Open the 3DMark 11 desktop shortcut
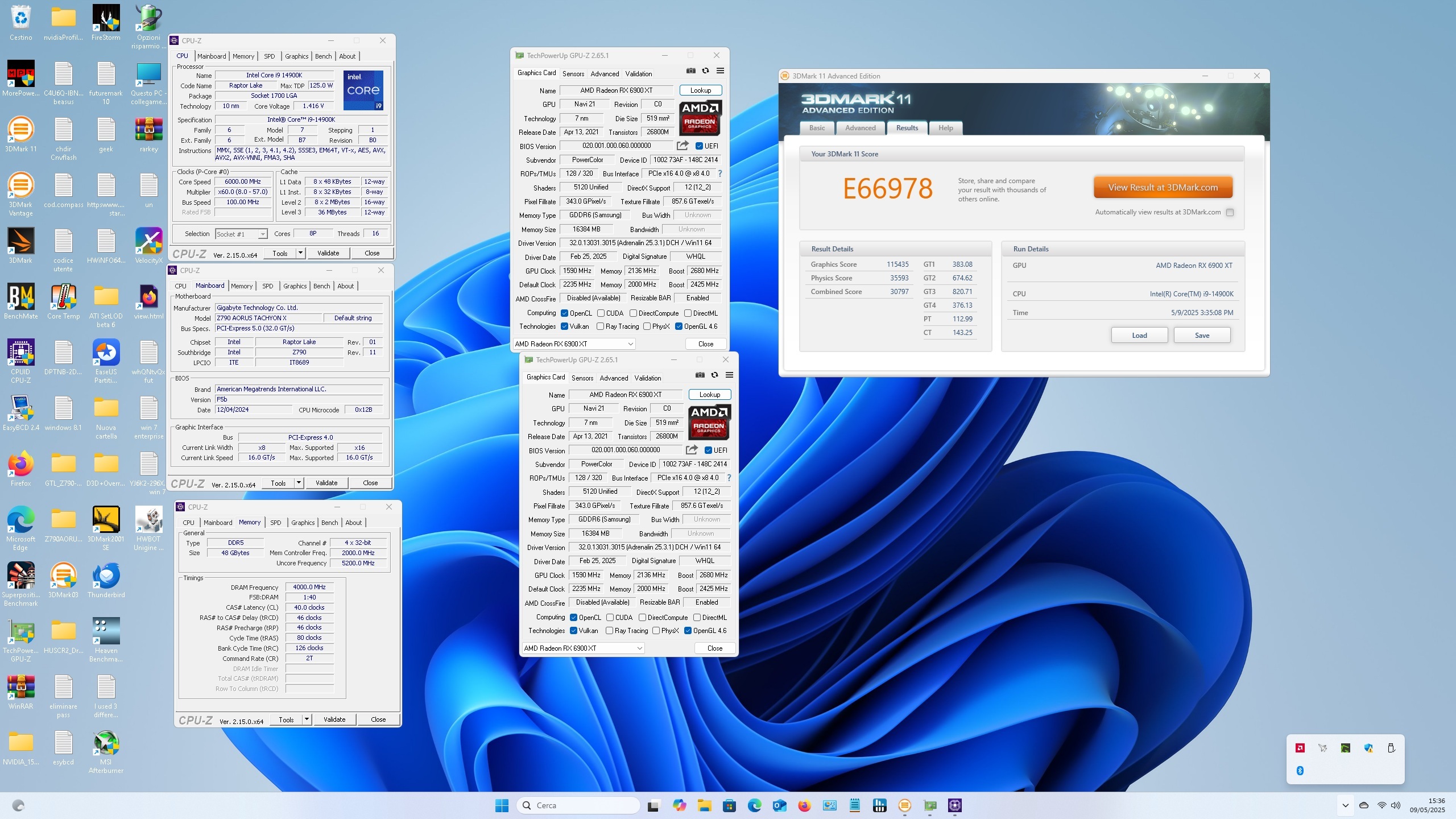Screen dimensions: 1456x819 tap(20, 134)
